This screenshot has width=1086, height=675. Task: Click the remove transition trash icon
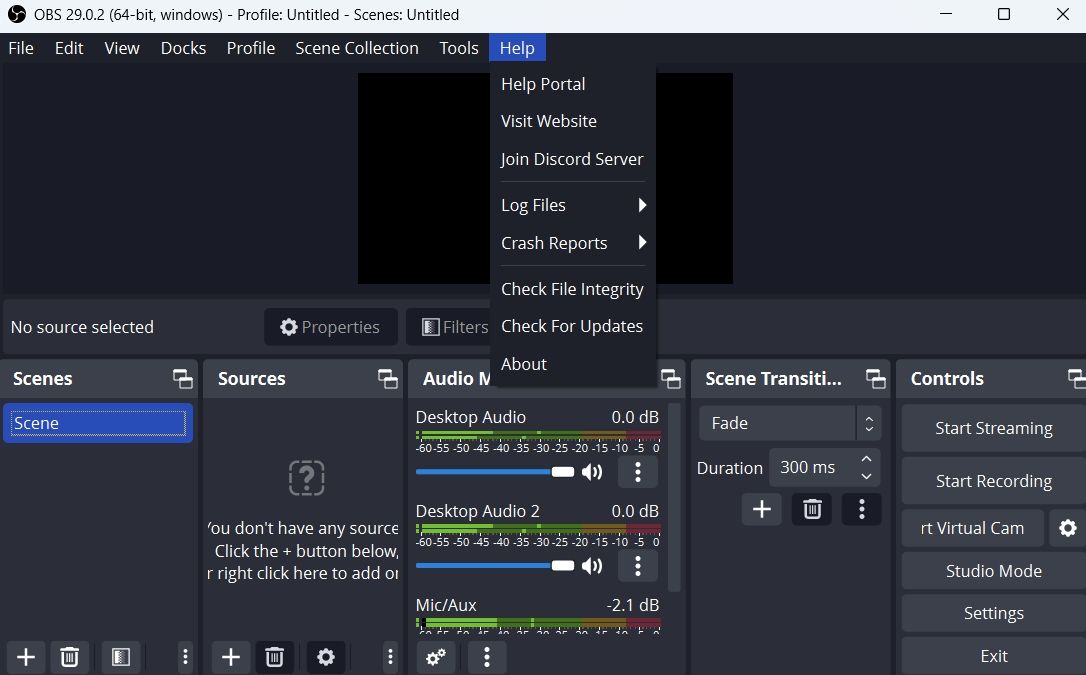click(x=811, y=509)
